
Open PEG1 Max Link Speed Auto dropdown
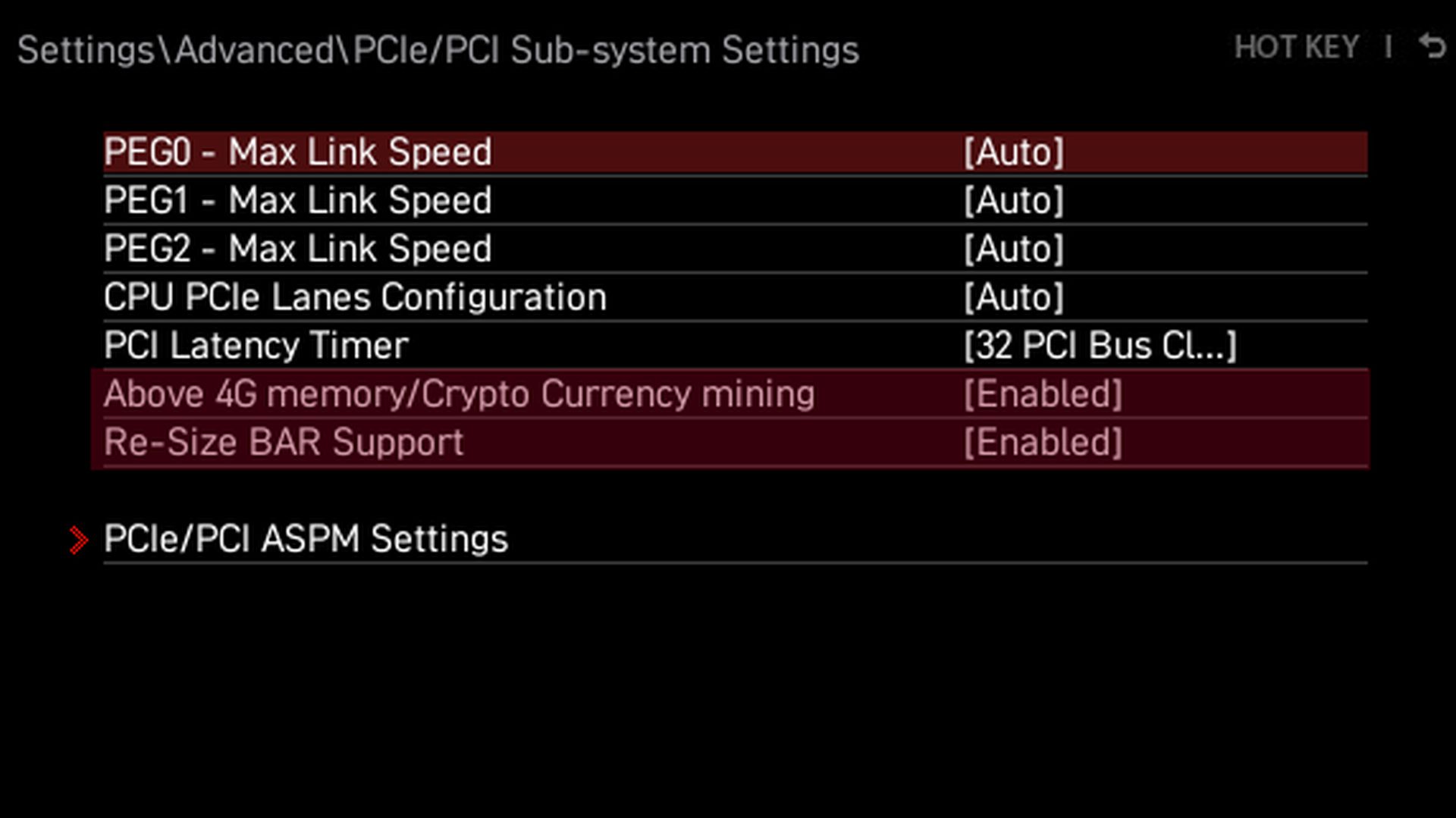pos(1014,201)
